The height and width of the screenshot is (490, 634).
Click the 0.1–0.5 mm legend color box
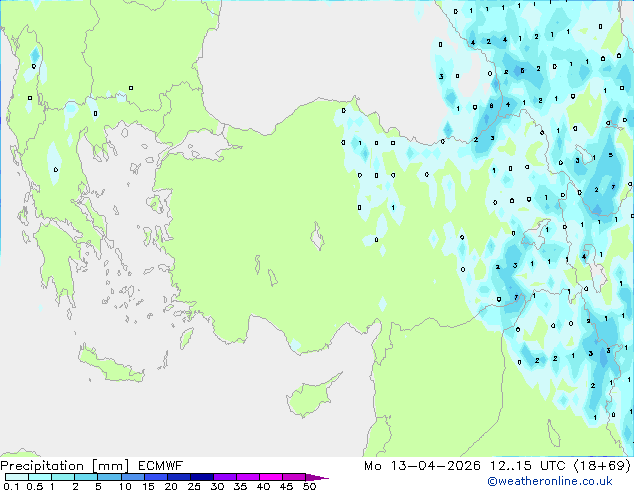(17, 477)
